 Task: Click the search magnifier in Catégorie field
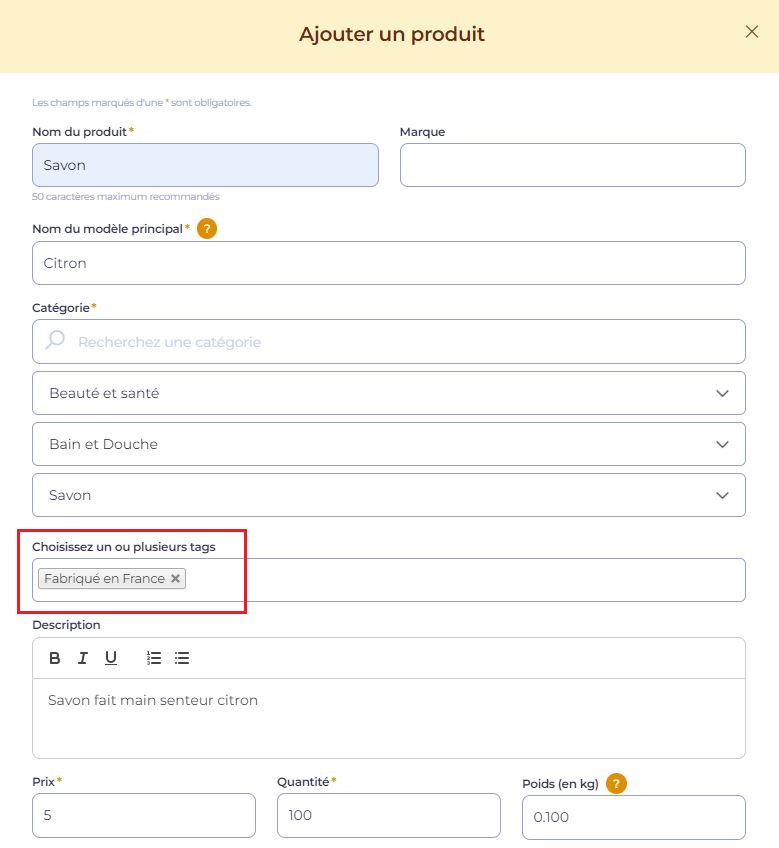[55, 340]
